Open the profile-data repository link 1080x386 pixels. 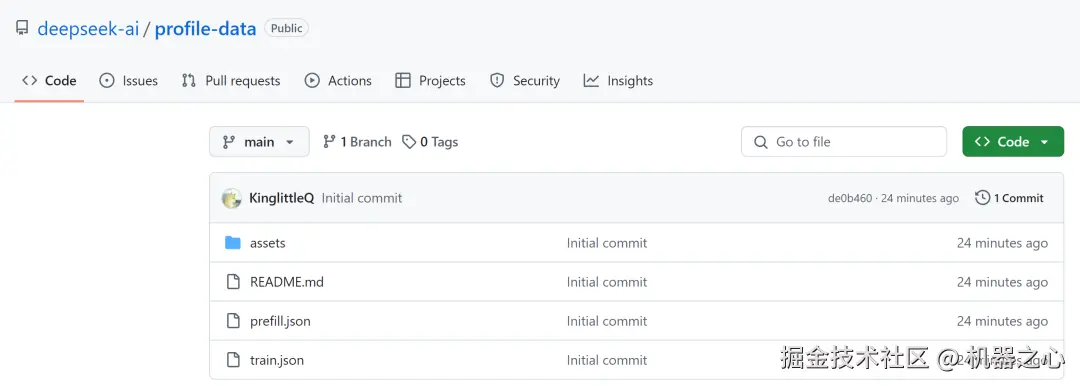pos(205,28)
